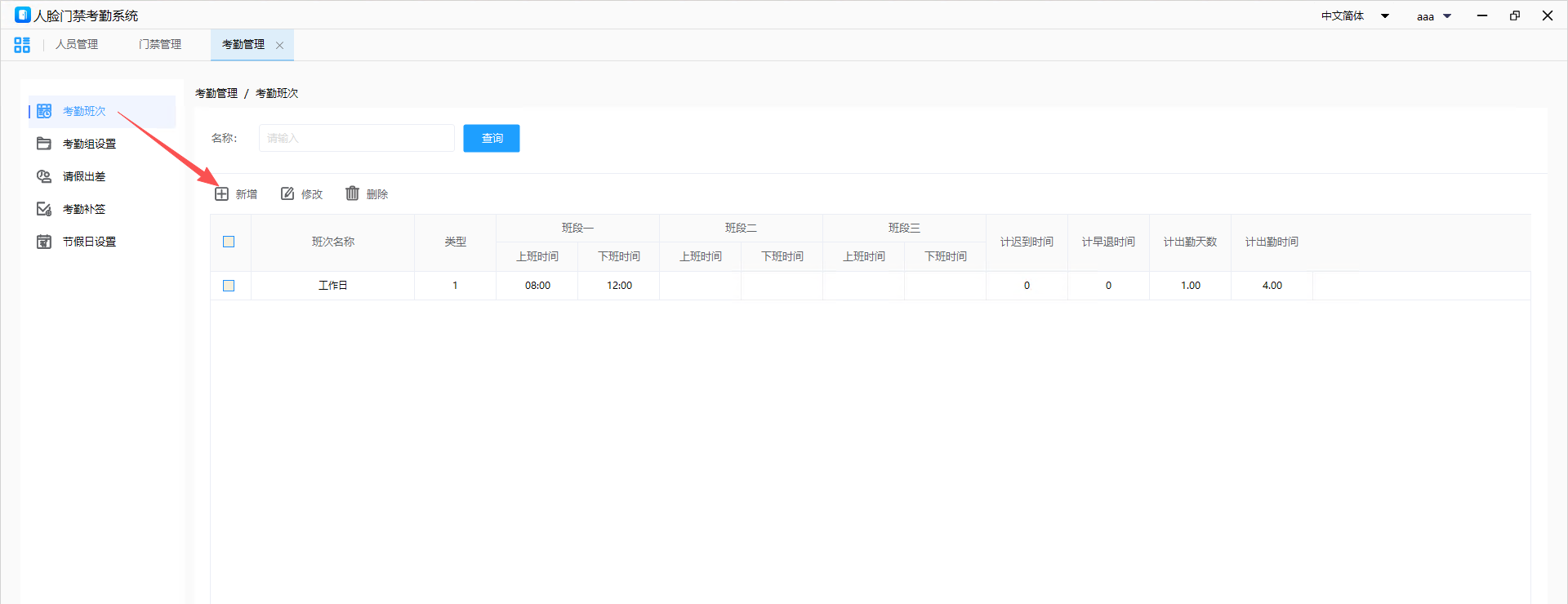Image resolution: width=1568 pixels, height=604 pixels.
Task: Click the 新增 (add) plus icon
Action: click(221, 193)
